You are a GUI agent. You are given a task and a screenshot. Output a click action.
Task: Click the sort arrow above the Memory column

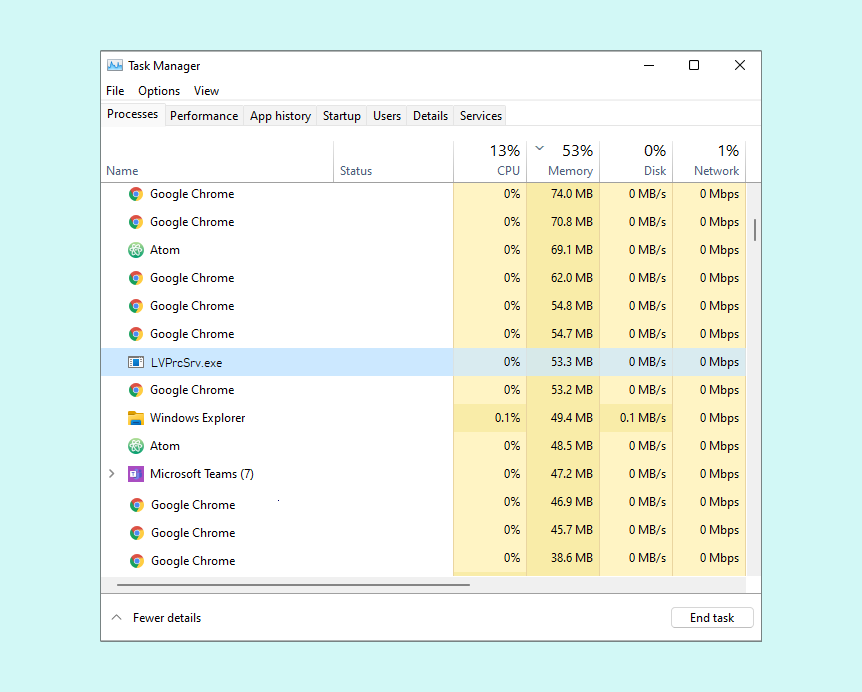pos(540,149)
